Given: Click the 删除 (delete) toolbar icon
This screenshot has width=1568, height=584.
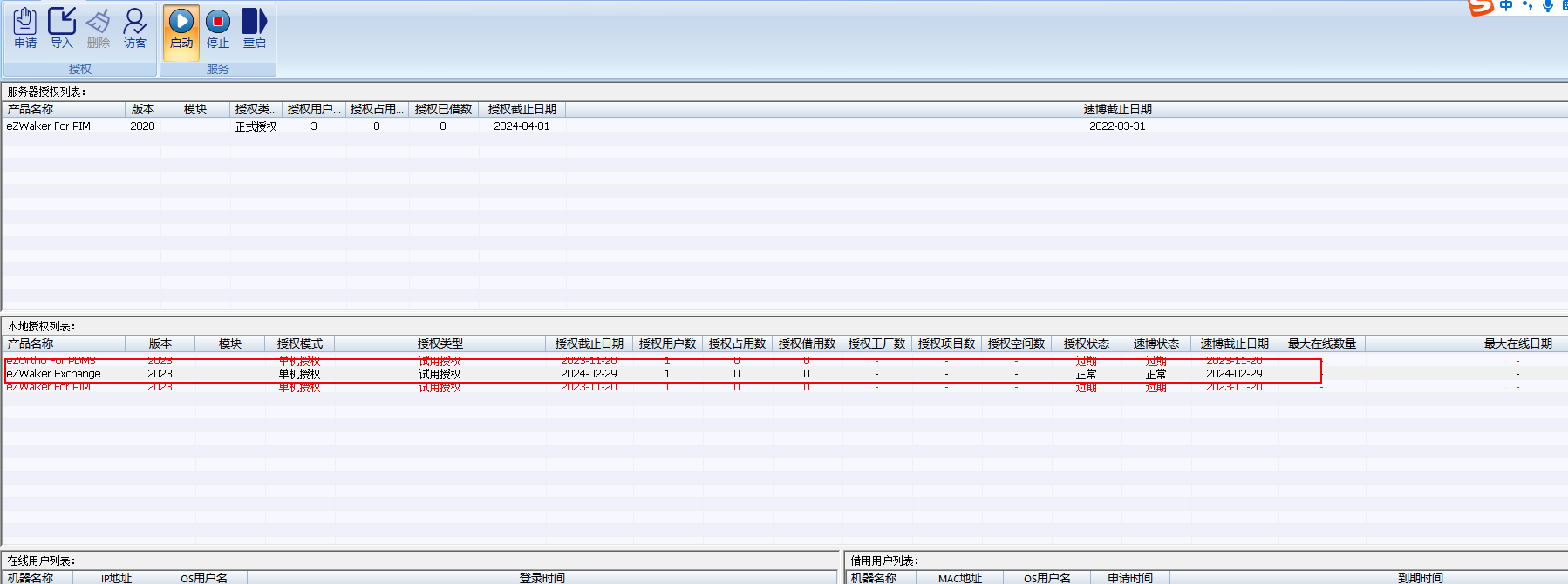Looking at the screenshot, I should tap(99, 28).
